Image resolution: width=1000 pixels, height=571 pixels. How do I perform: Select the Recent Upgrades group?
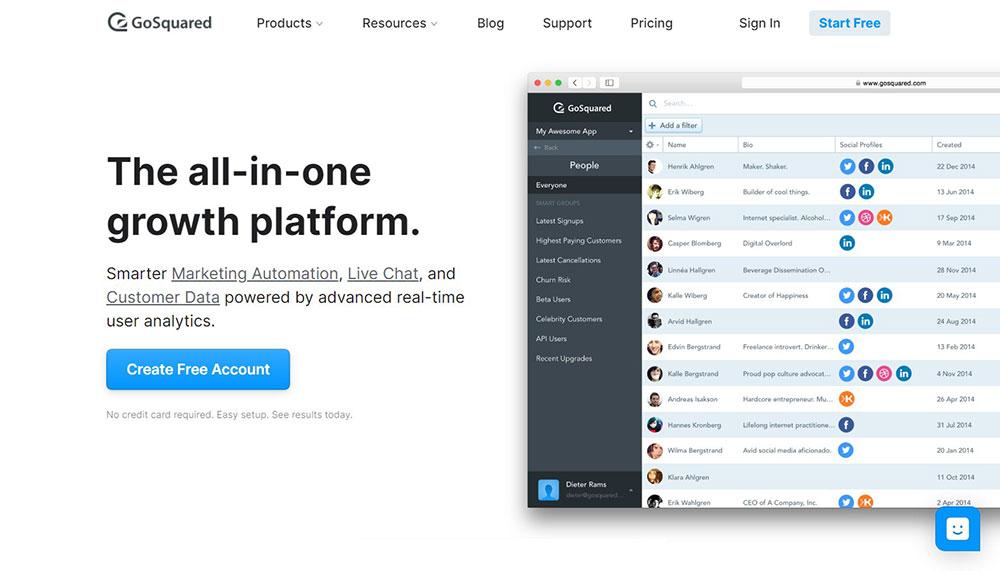(x=564, y=359)
